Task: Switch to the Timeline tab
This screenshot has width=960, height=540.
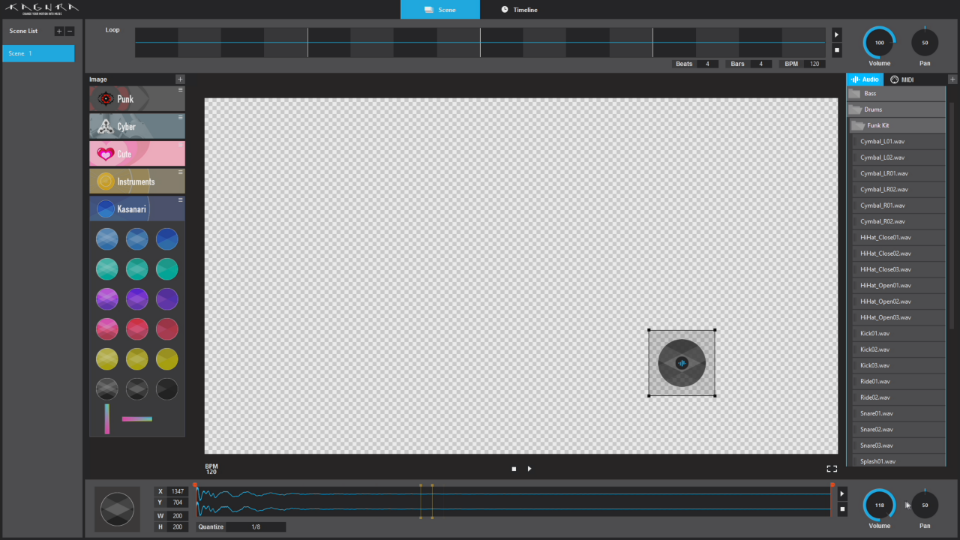Action: tap(519, 9)
